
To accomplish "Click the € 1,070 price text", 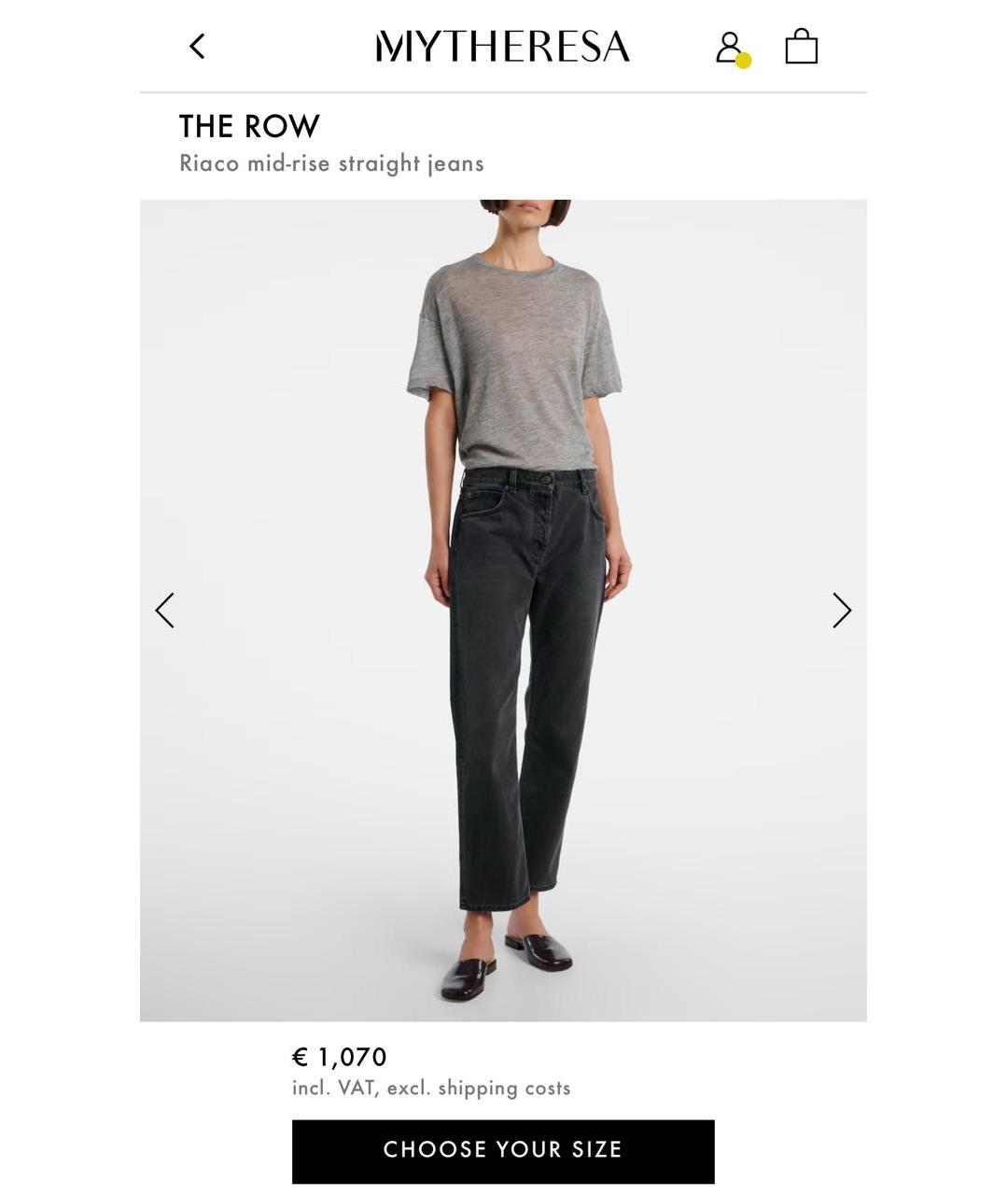I will click(x=339, y=1057).
